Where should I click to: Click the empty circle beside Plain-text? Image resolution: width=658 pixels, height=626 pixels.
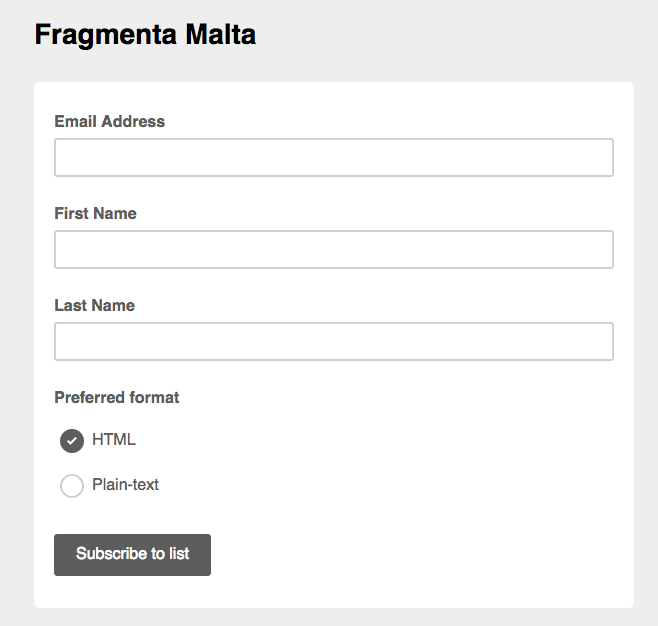pos(72,486)
